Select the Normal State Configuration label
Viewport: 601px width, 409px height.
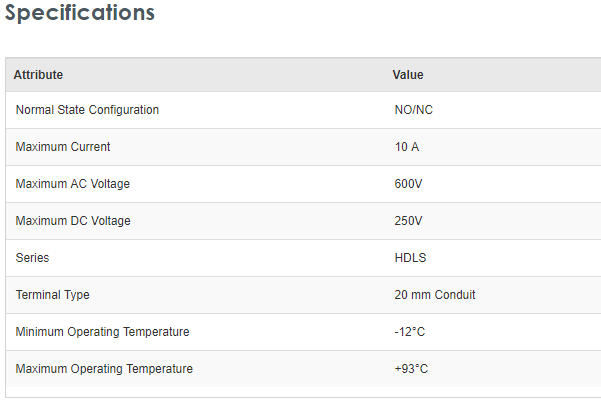pos(87,110)
